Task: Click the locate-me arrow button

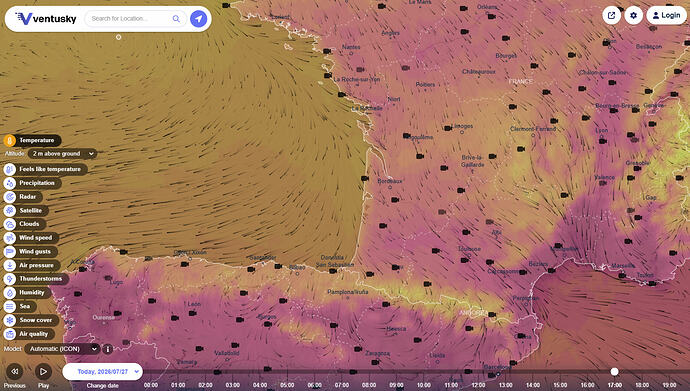Action: 198,18
